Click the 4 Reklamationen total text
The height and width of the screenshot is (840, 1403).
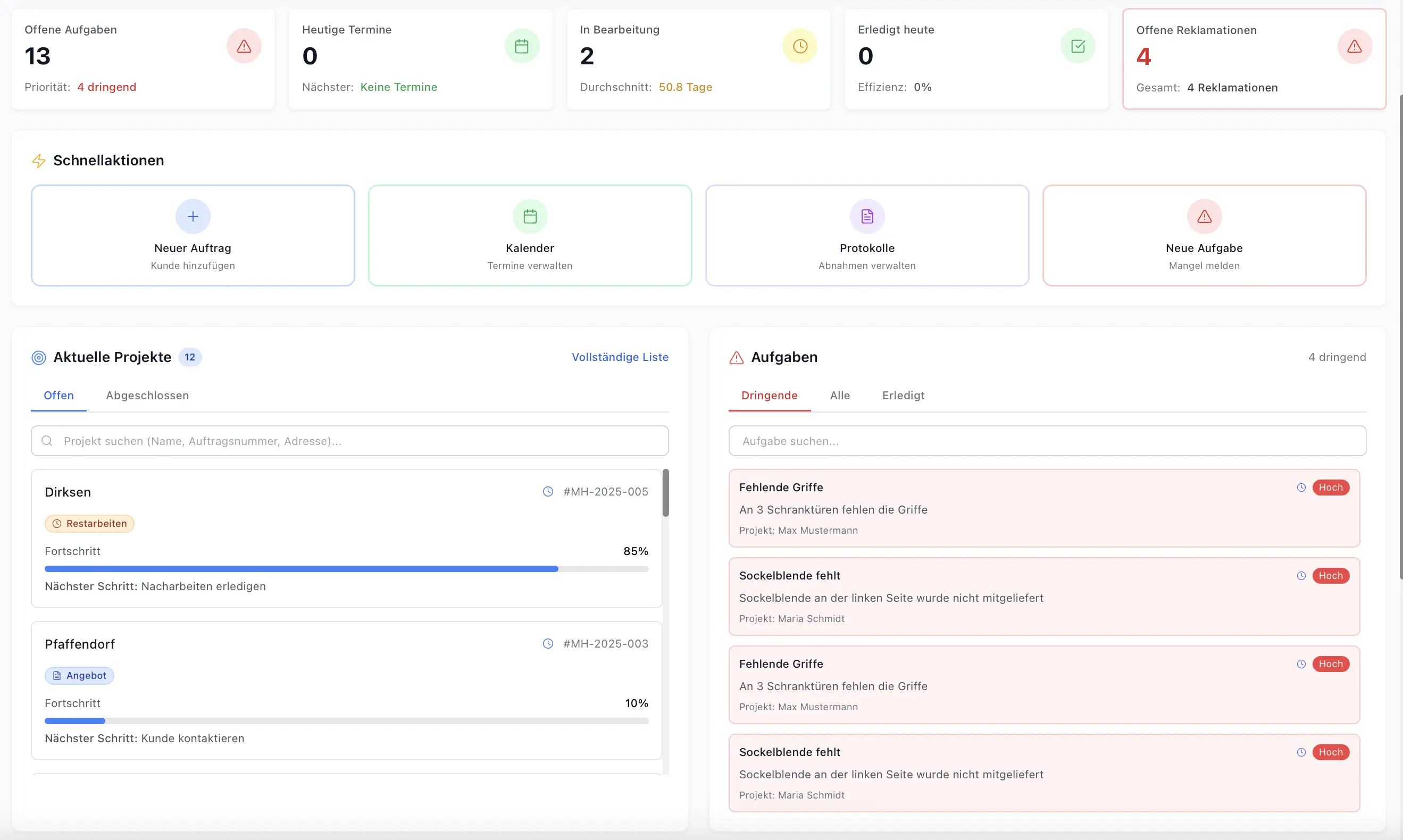(1232, 88)
